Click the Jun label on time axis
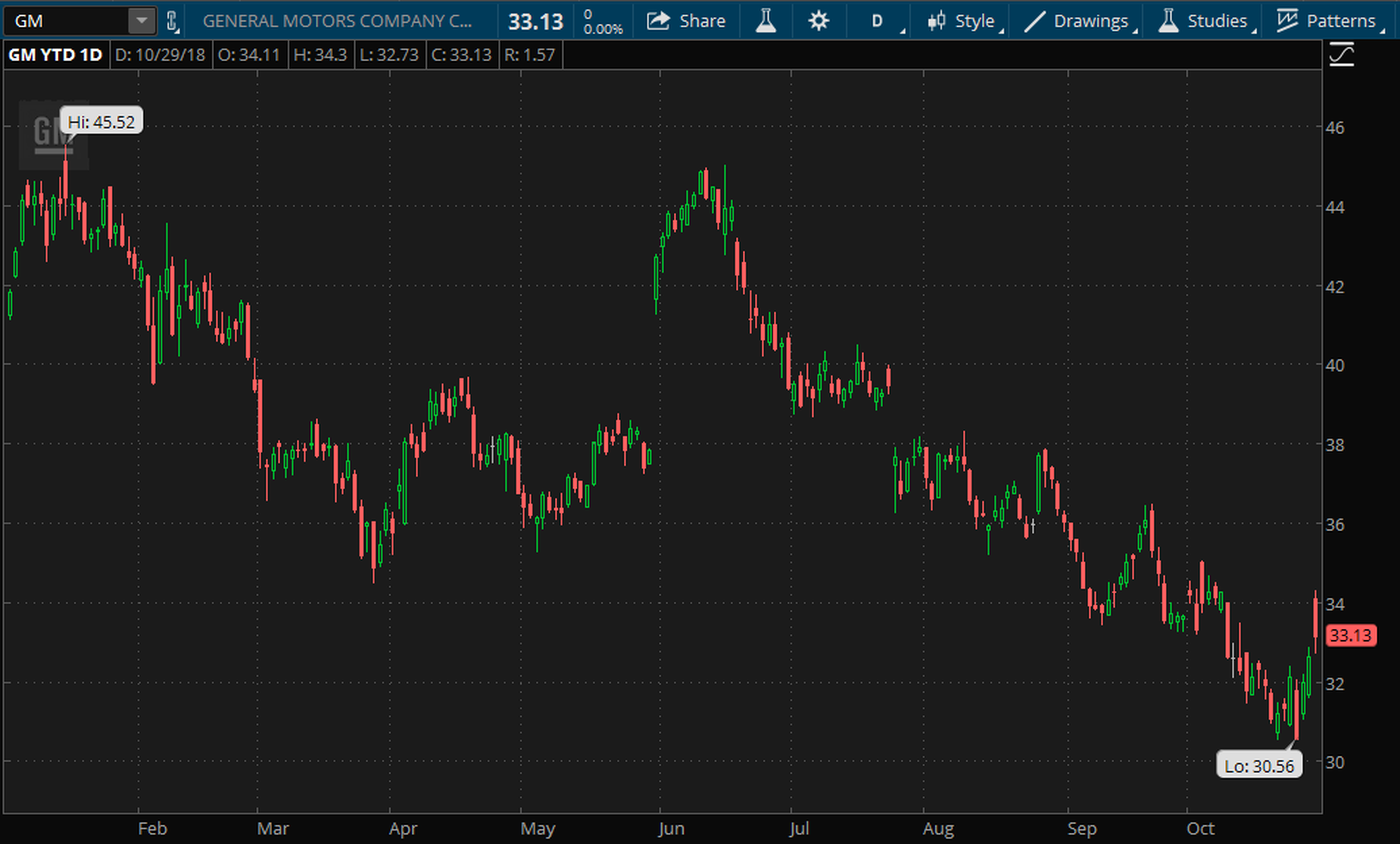Screen dimensions: 1400x844 click(x=673, y=828)
